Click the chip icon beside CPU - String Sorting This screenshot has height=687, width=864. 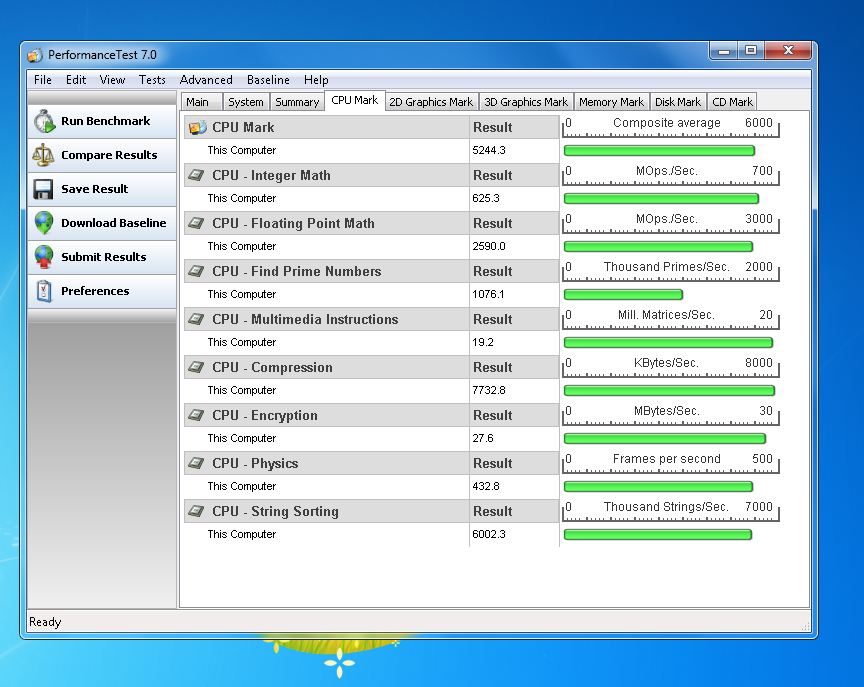[196, 511]
